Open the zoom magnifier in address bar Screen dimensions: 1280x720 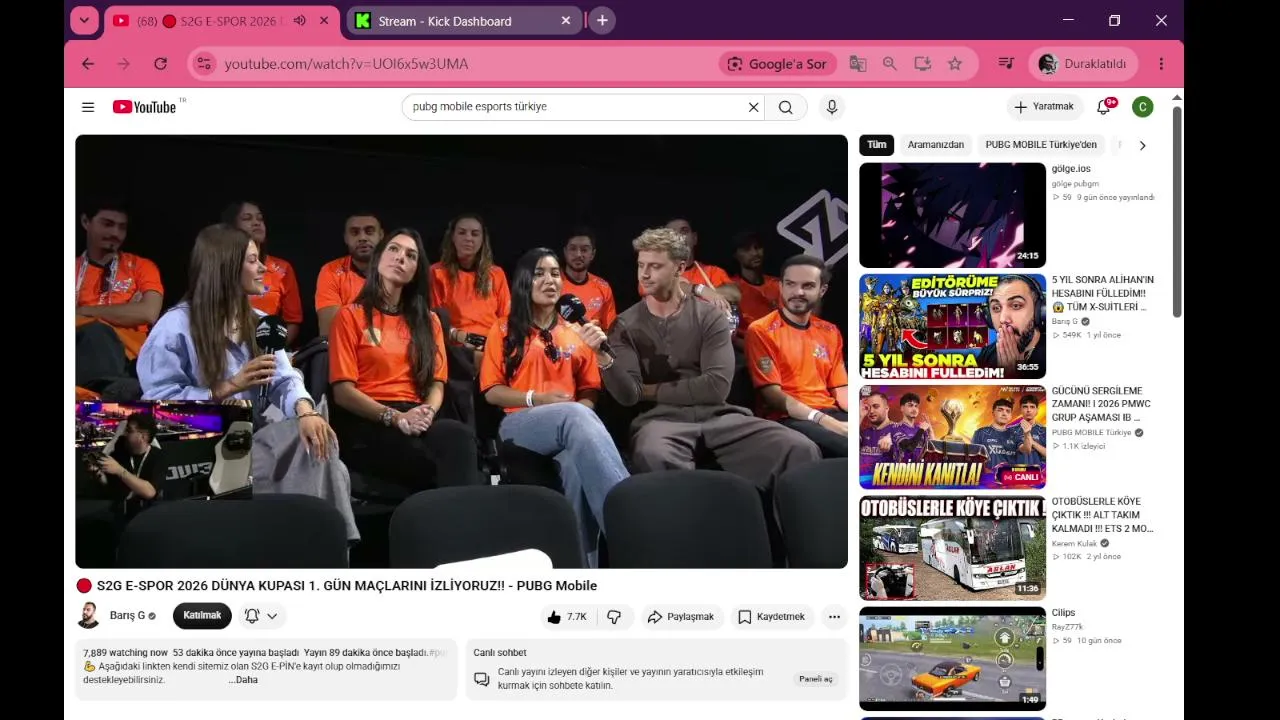pos(890,64)
